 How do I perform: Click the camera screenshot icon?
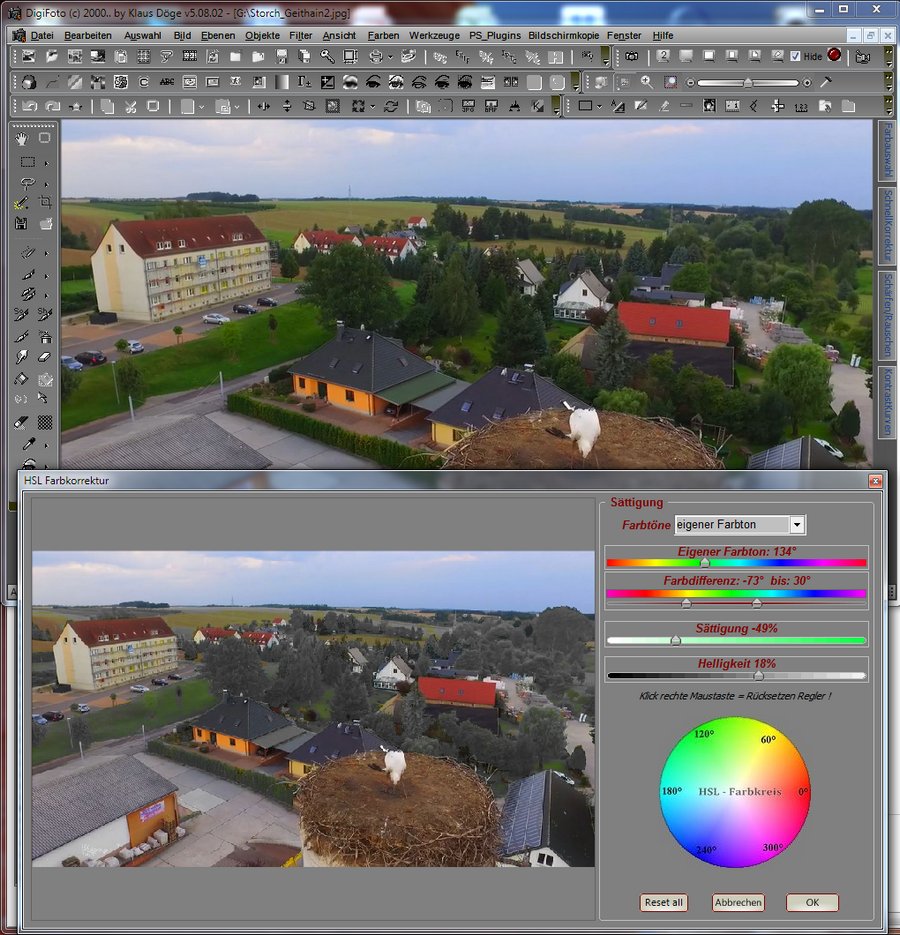point(631,57)
